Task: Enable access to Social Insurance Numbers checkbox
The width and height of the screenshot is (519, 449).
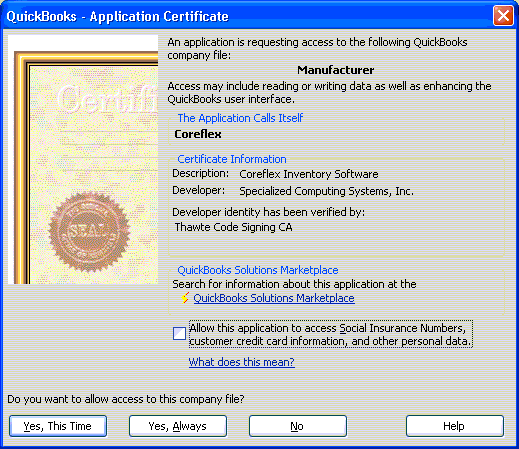Action: click(179, 334)
